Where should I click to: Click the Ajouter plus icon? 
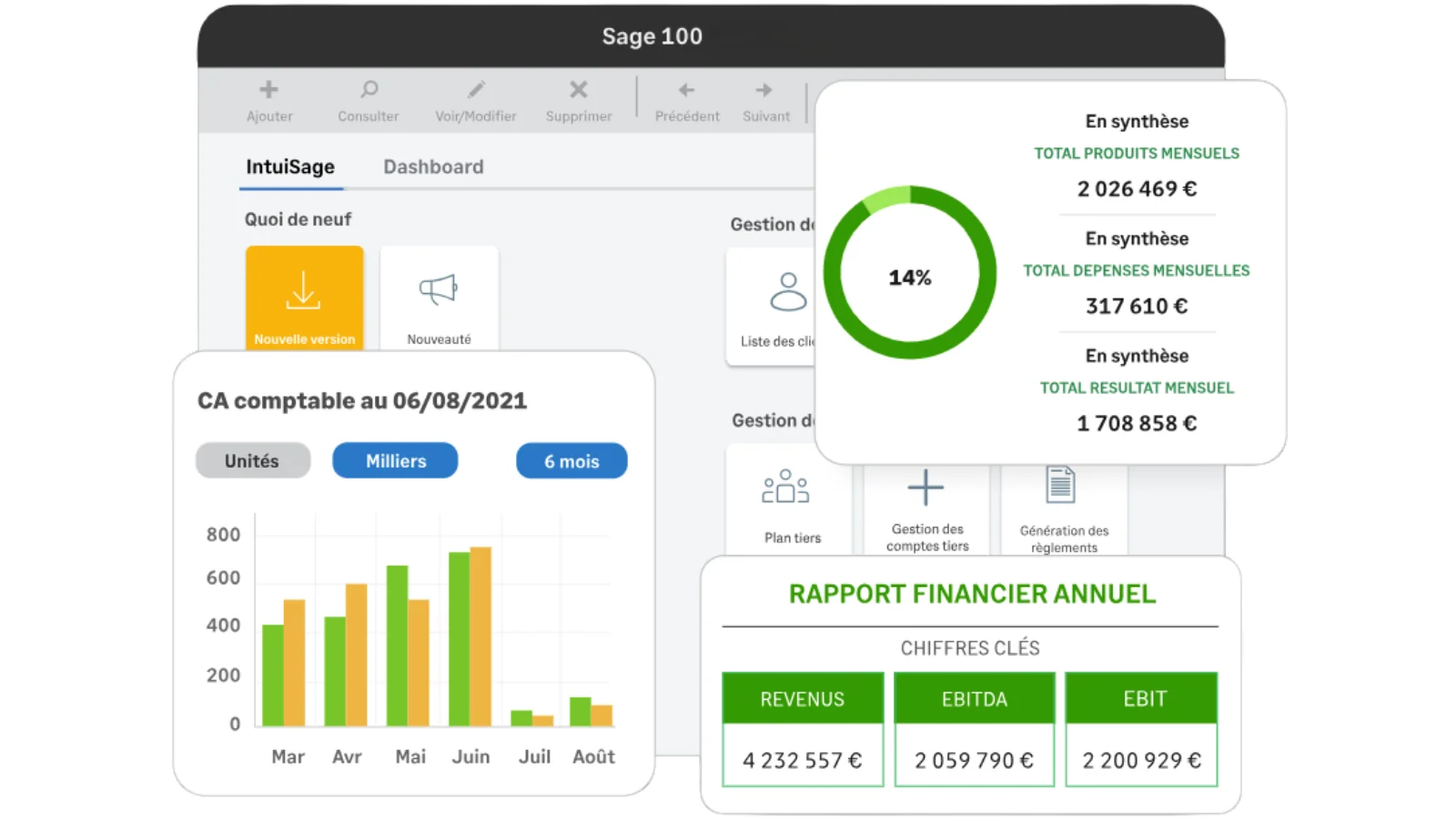pyautogui.click(x=268, y=89)
